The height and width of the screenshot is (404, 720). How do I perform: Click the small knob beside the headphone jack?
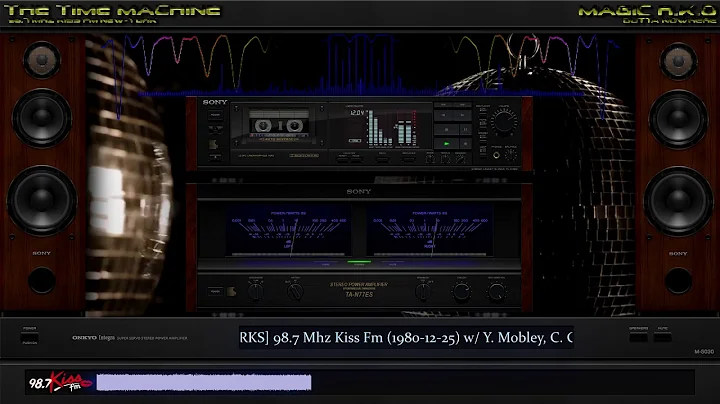(511, 155)
